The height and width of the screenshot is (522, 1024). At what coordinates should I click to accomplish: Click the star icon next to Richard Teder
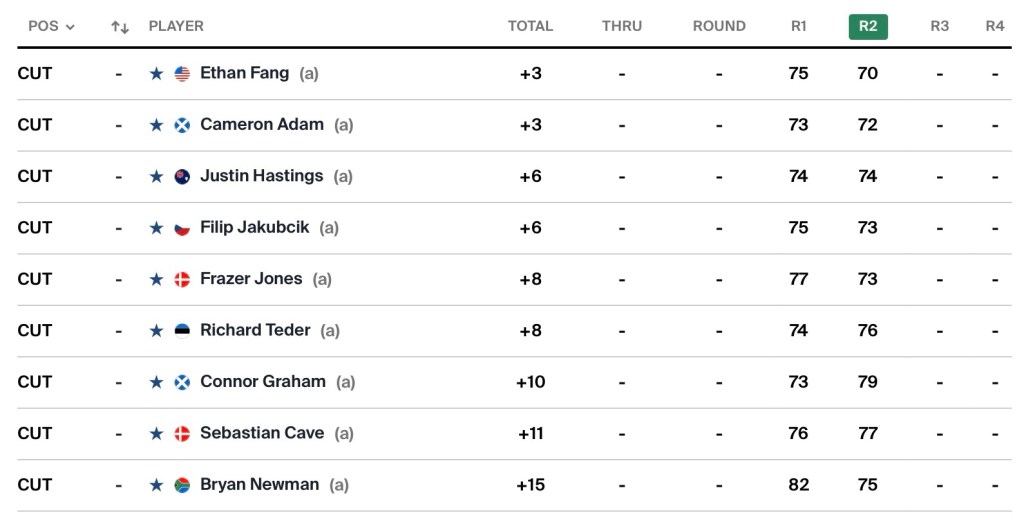click(x=156, y=331)
